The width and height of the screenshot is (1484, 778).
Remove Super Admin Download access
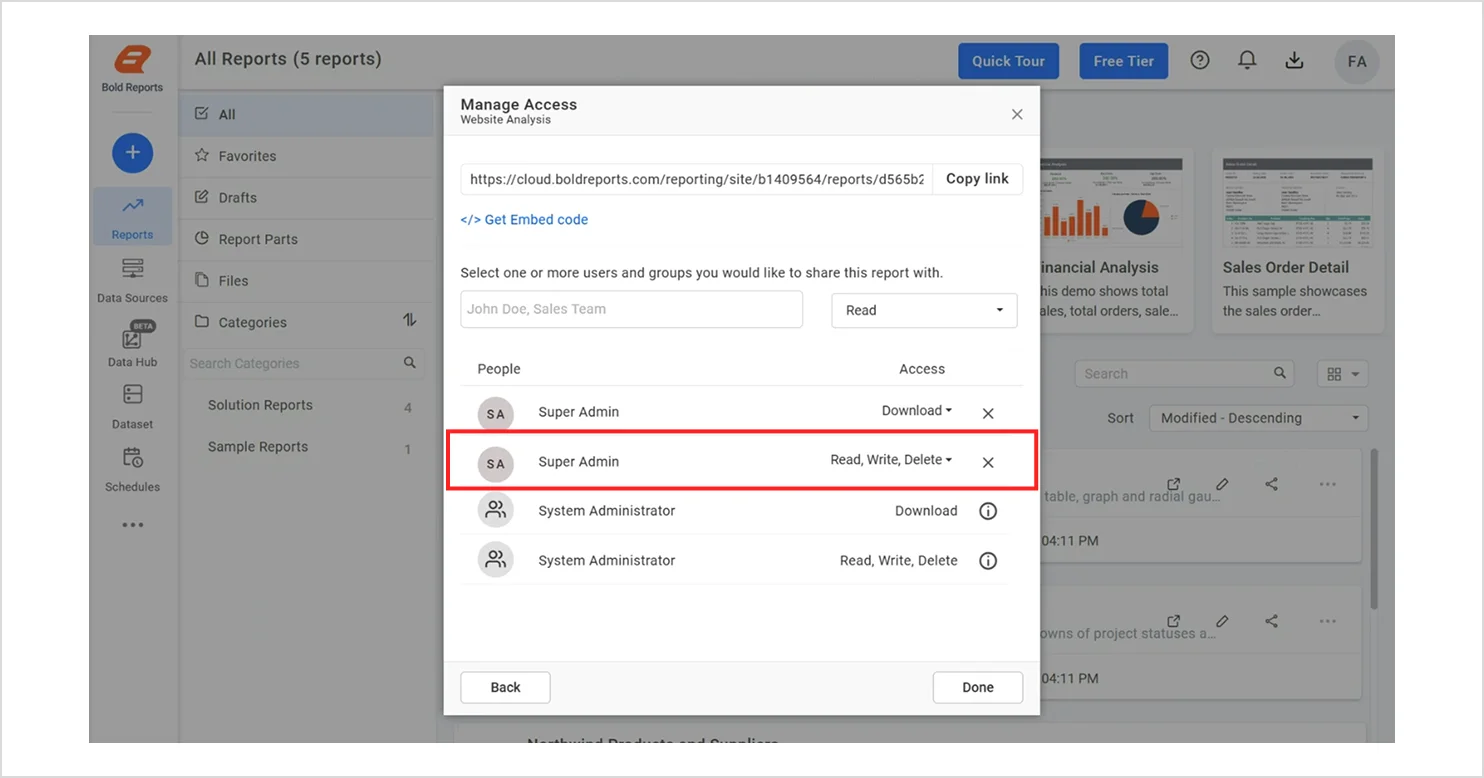pyautogui.click(x=988, y=413)
